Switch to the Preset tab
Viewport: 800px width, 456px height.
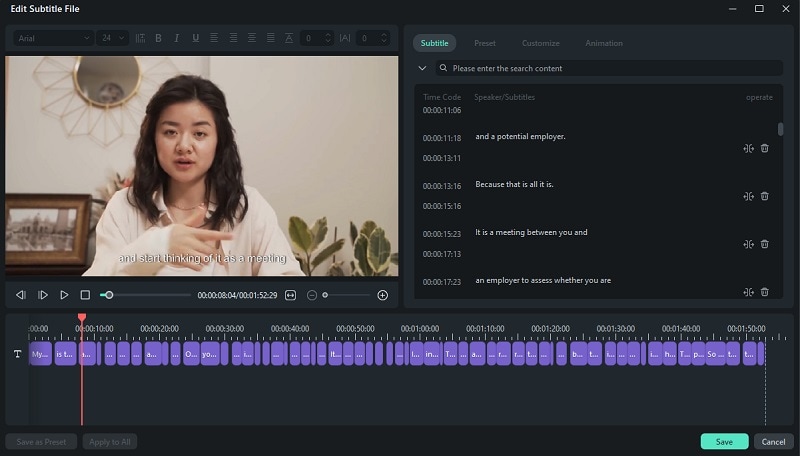click(485, 43)
